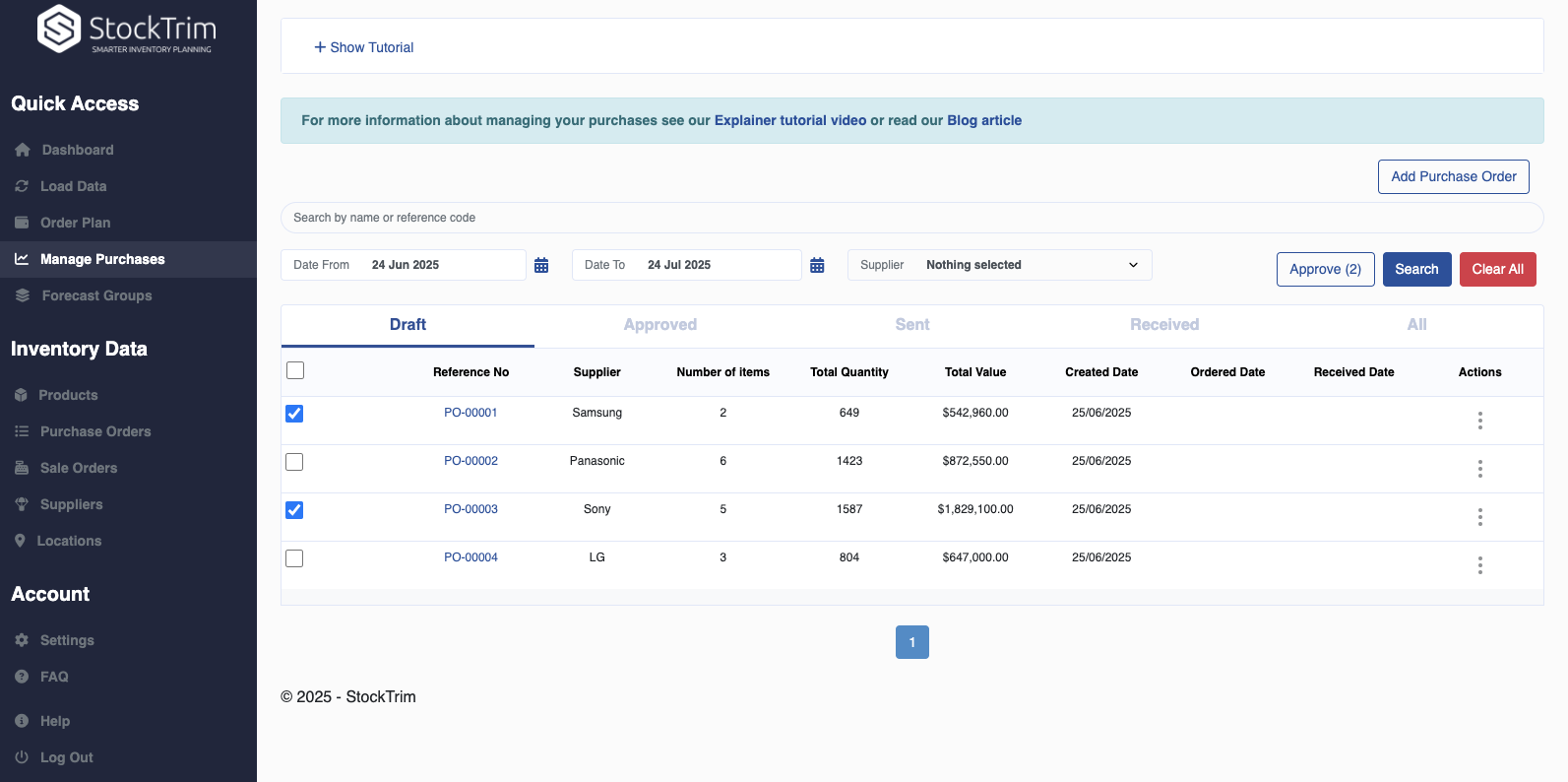Click the FAQ question mark icon

click(x=22, y=677)
